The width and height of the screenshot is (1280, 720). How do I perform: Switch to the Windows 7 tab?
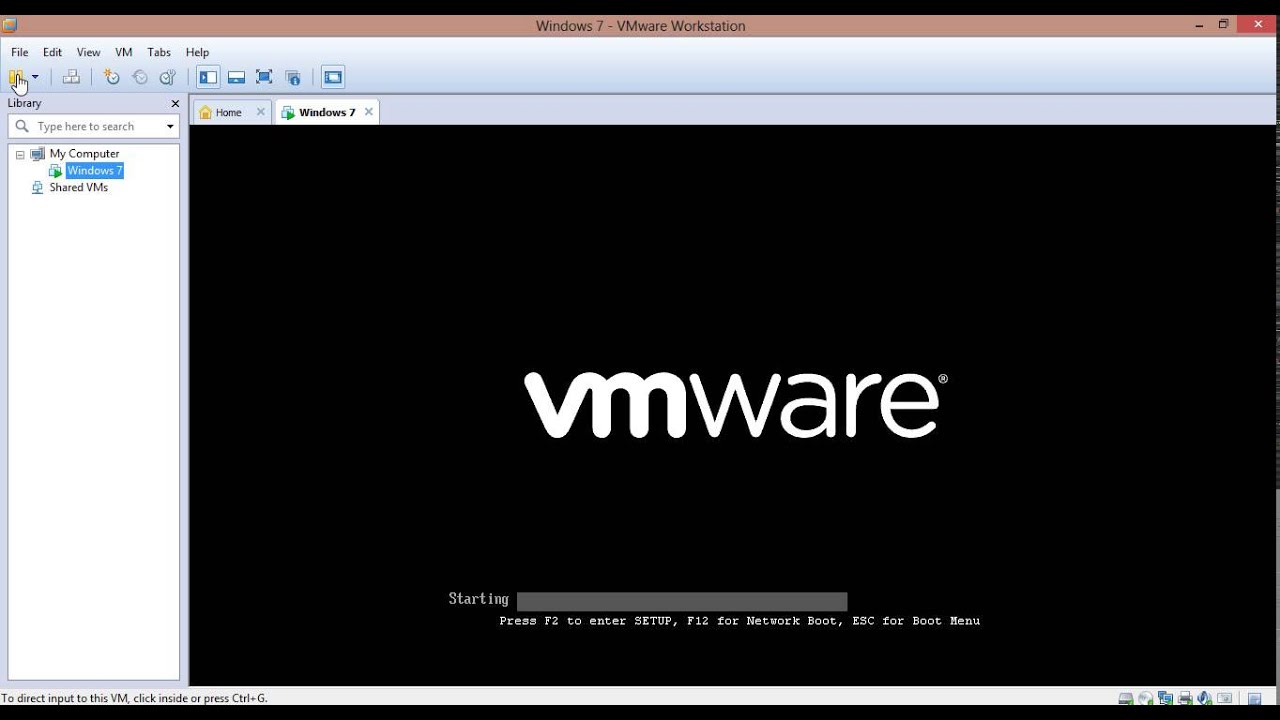(327, 112)
